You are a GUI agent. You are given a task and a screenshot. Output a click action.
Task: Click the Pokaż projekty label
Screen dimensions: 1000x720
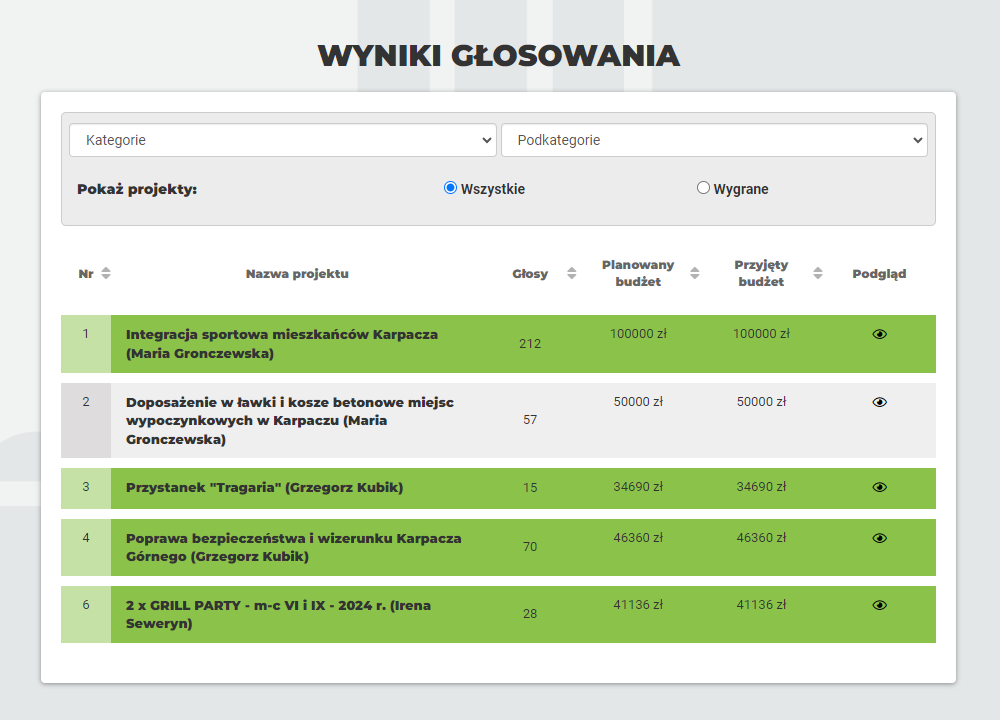click(x=137, y=189)
